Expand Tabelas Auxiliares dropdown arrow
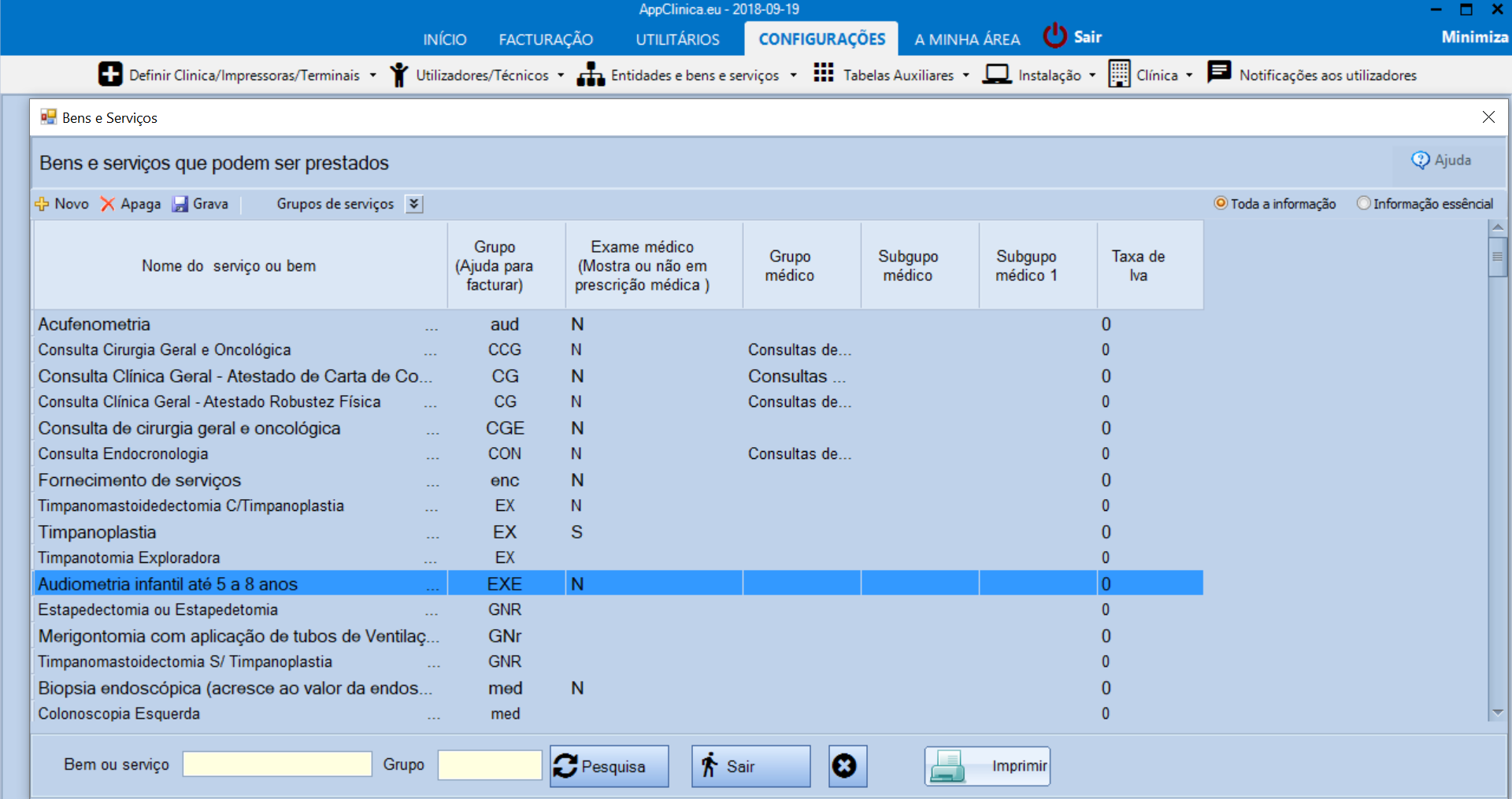 coord(965,76)
